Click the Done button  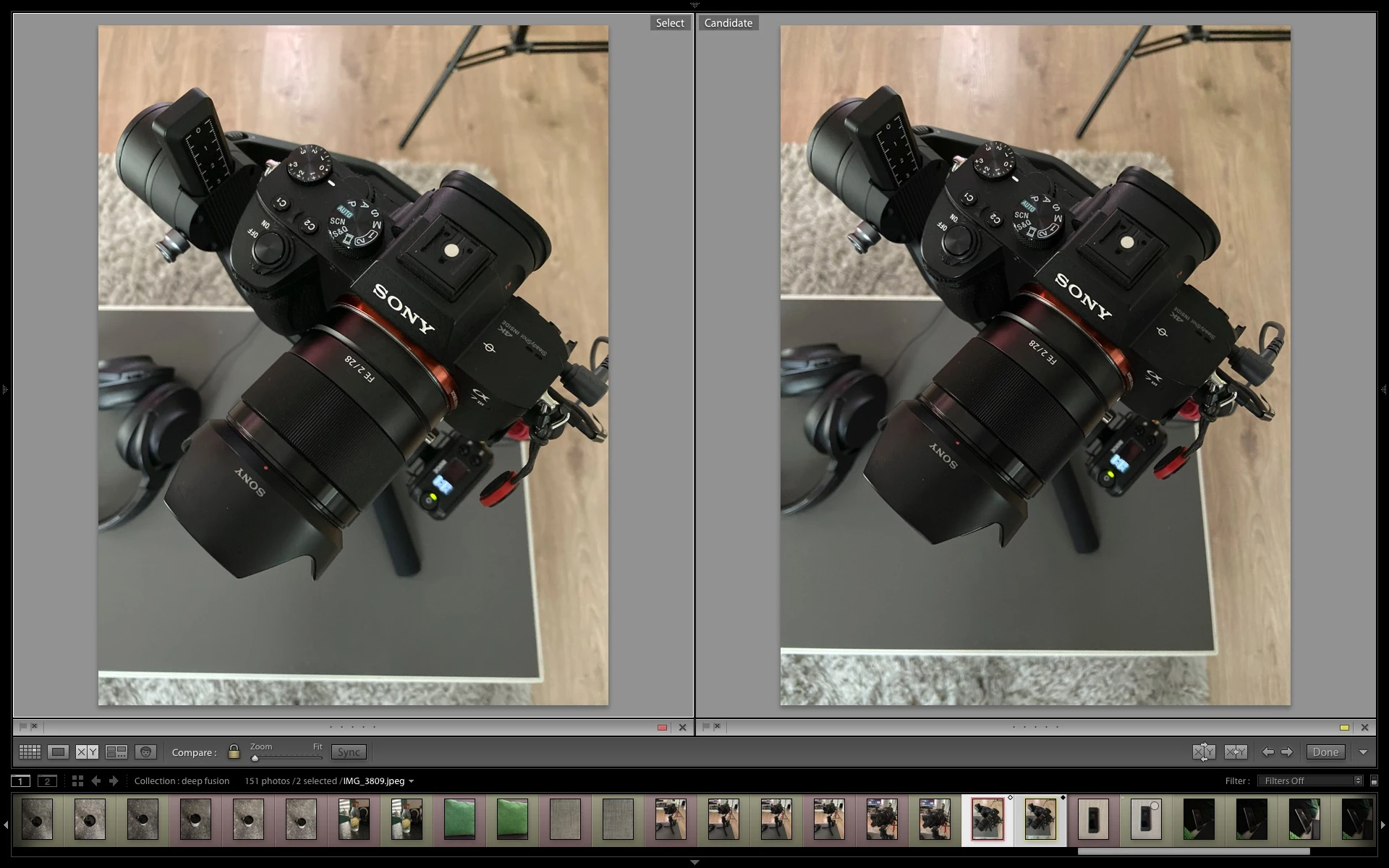coord(1325,752)
